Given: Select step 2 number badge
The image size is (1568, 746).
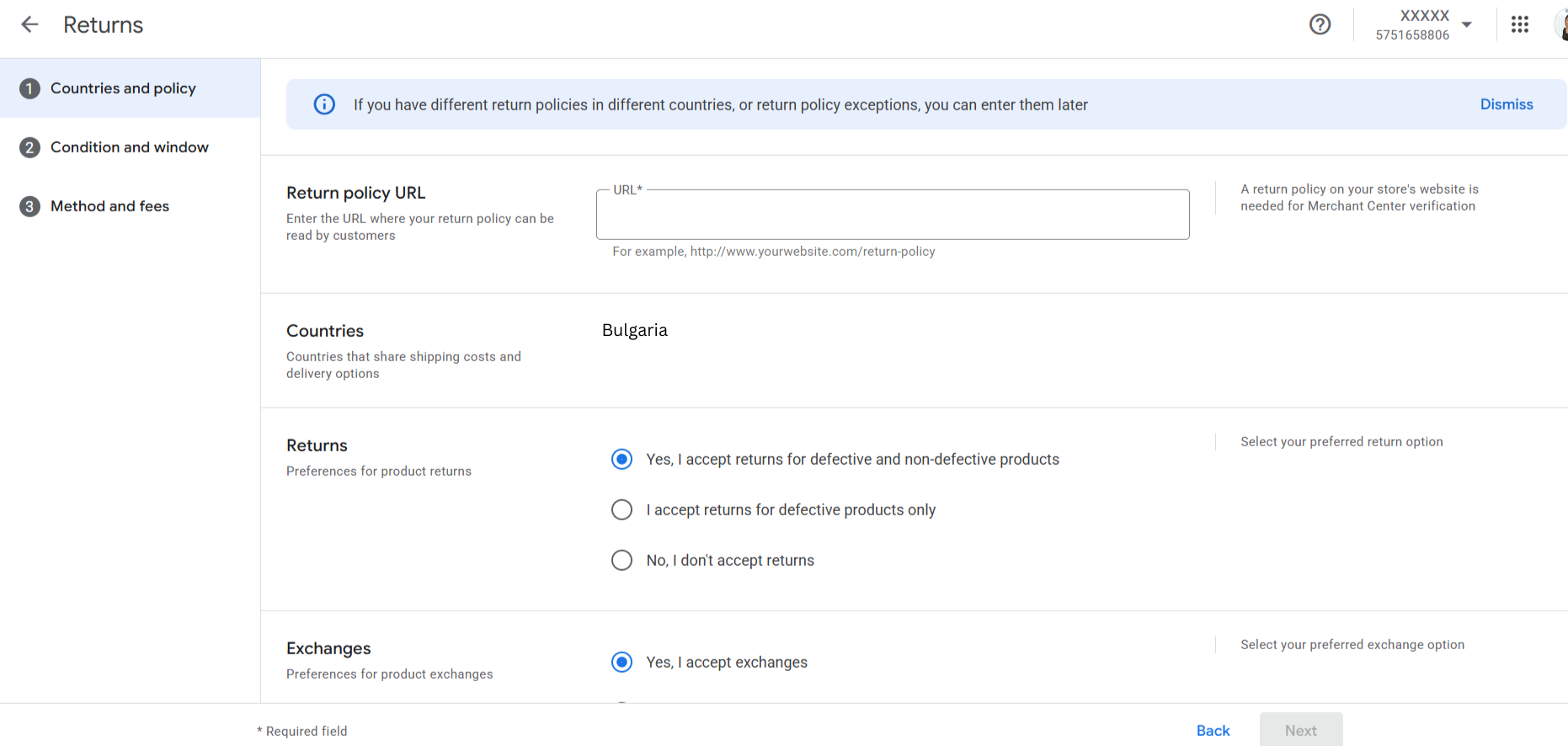Looking at the screenshot, I should tap(29, 147).
